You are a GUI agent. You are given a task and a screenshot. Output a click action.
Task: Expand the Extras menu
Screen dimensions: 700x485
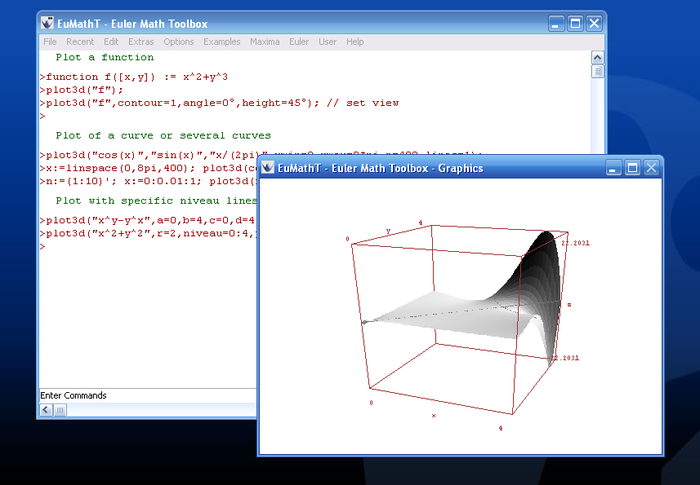click(141, 42)
